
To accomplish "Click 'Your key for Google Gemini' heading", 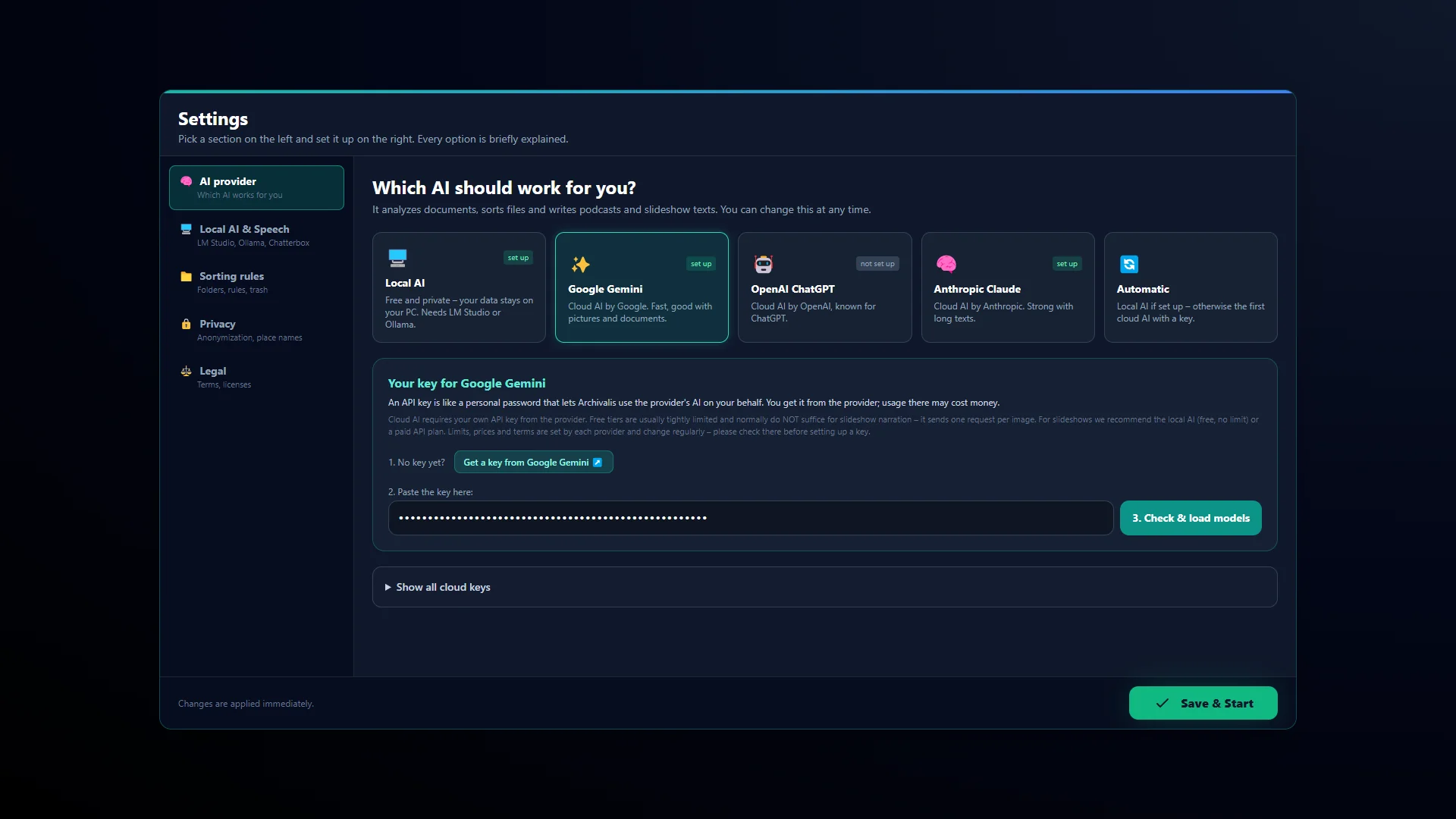I will [466, 384].
